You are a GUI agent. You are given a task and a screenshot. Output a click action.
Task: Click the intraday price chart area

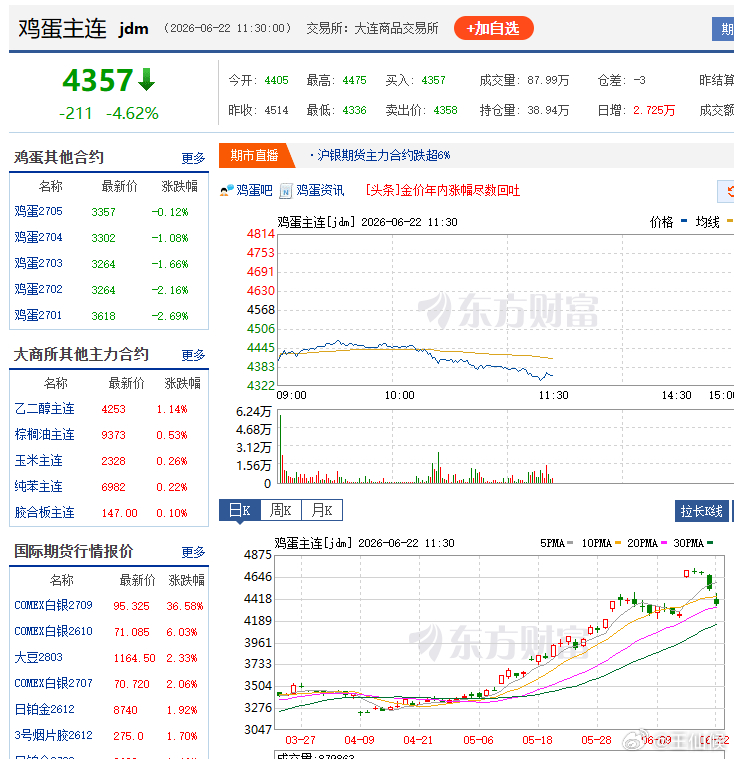505,310
